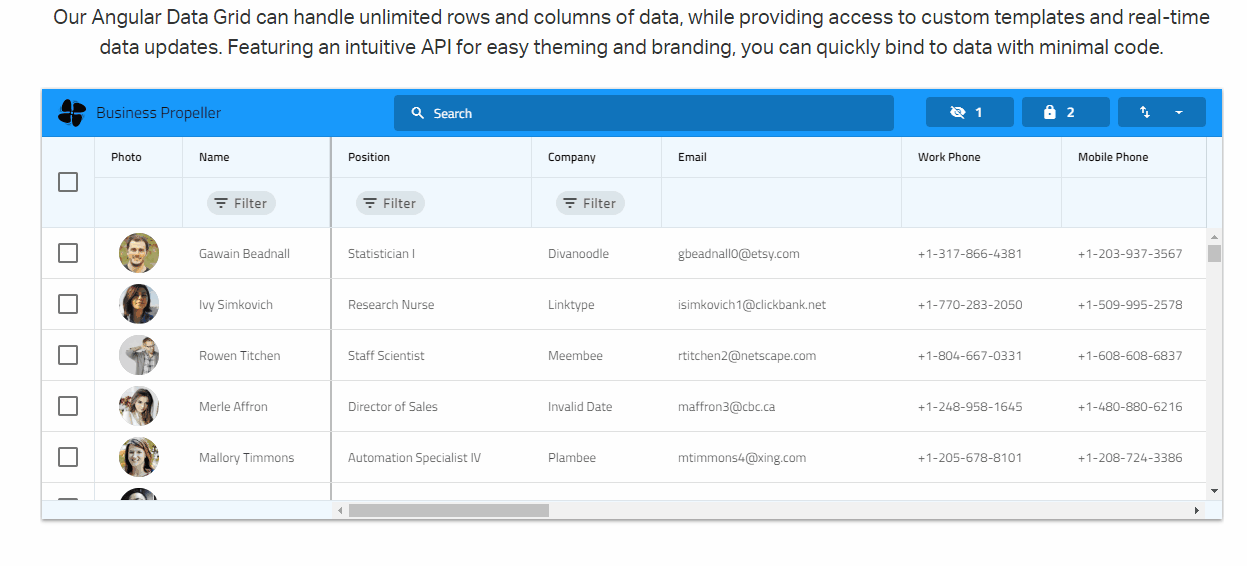Image resolution: width=1247 pixels, height=566 pixels.
Task: Click Ivy Simkovich's avatar photo
Action: [x=139, y=304]
